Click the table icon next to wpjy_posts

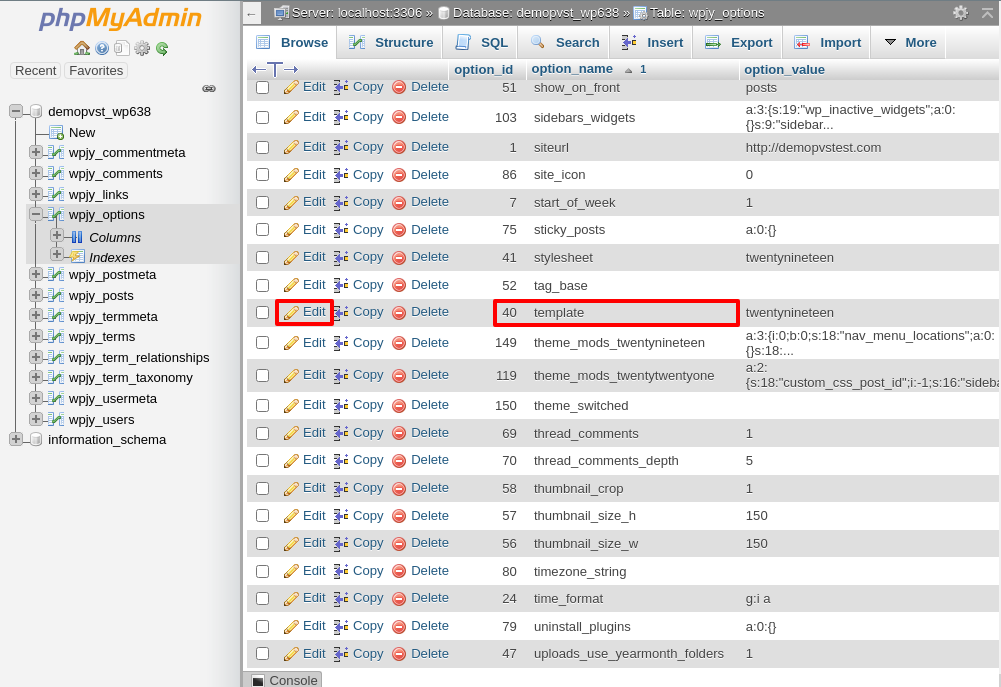click(56, 296)
